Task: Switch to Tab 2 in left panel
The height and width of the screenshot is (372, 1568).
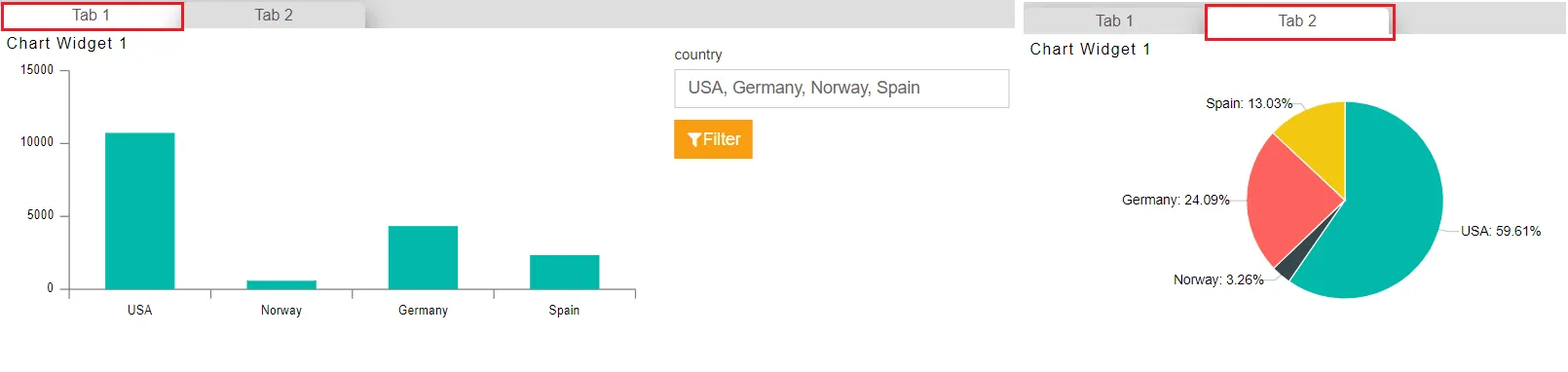Action: coord(274,16)
